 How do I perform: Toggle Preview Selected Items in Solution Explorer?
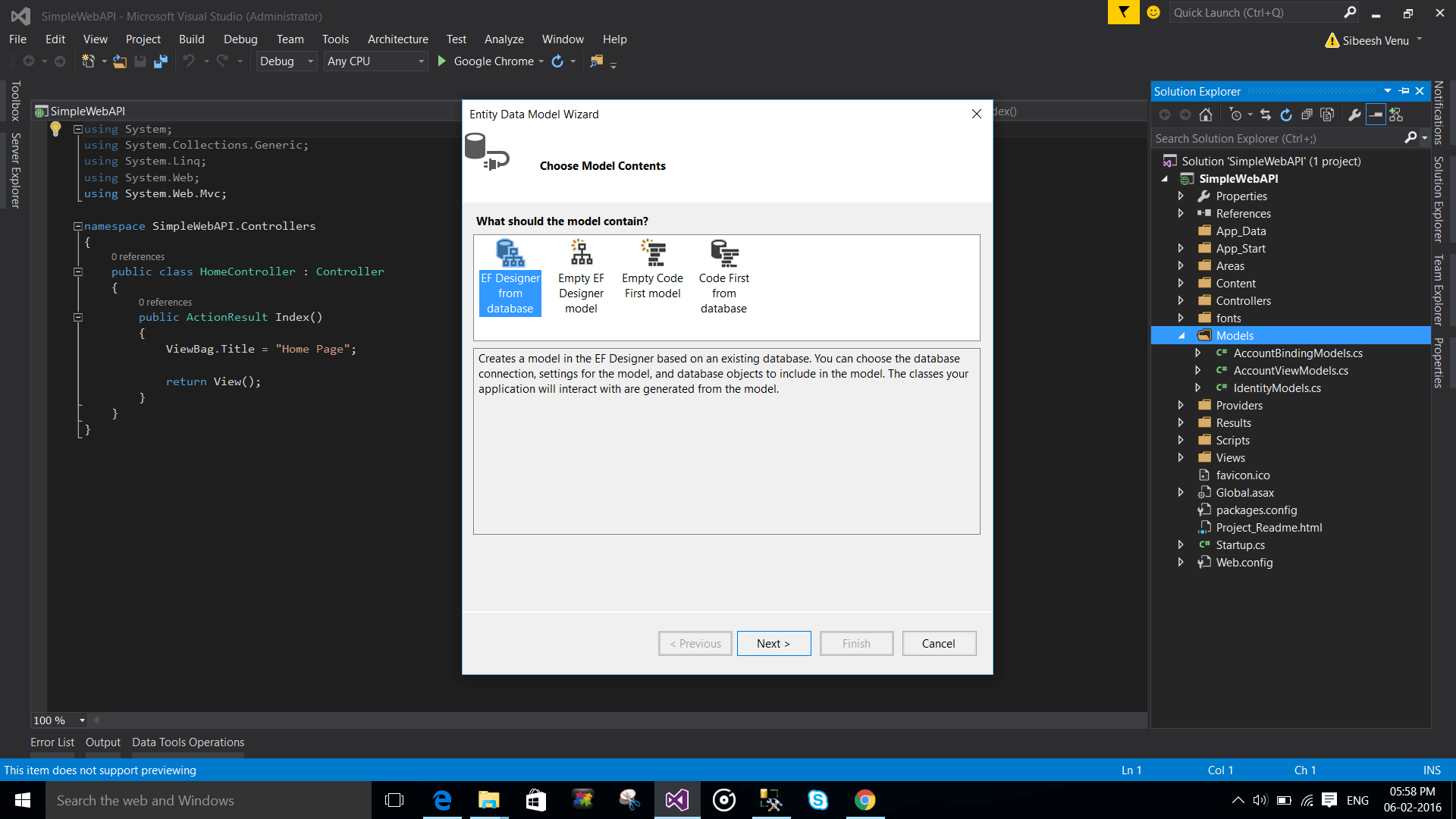click(x=1376, y=115)
